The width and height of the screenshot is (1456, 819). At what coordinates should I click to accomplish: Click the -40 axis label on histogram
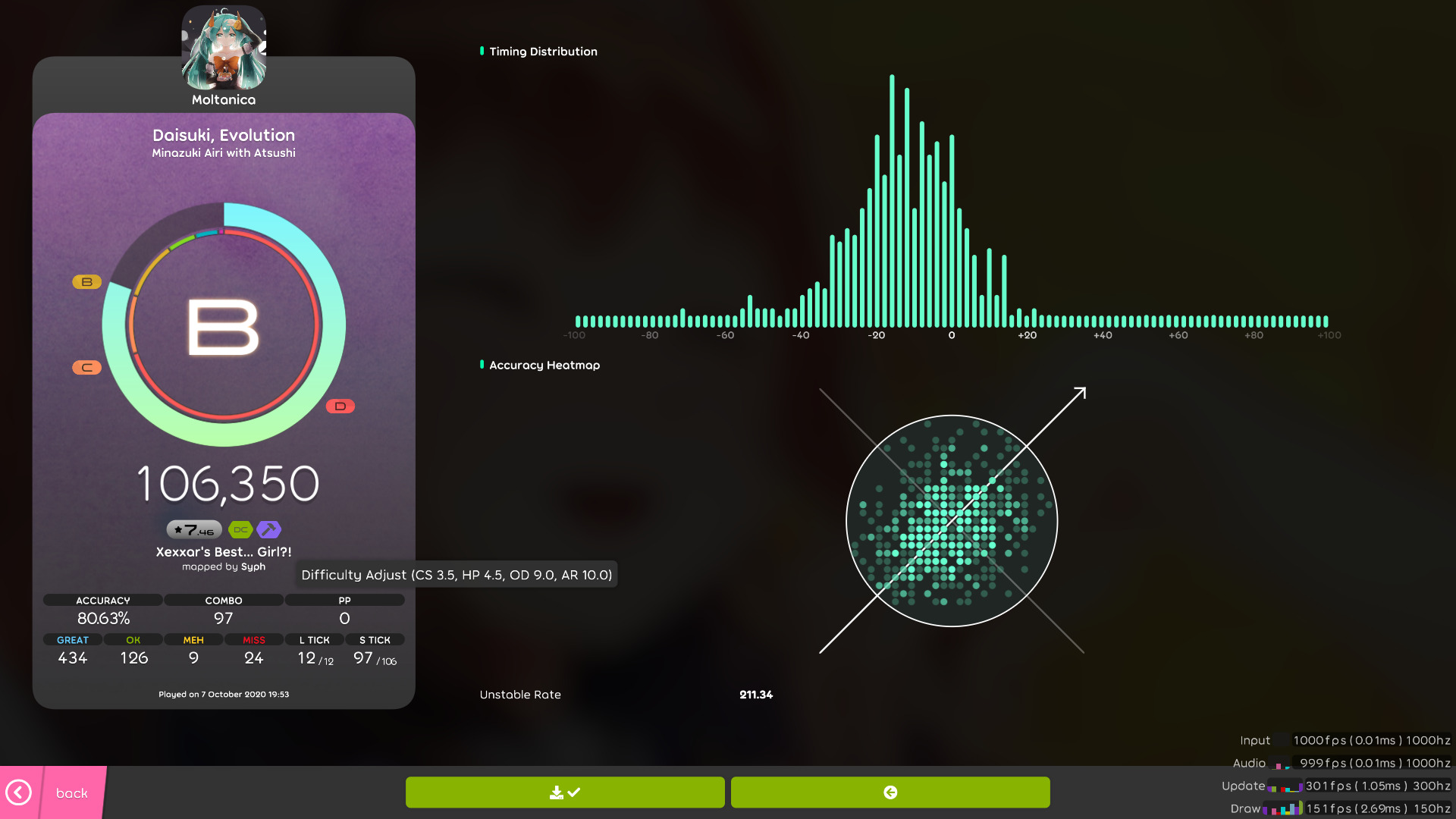[801, 335]
